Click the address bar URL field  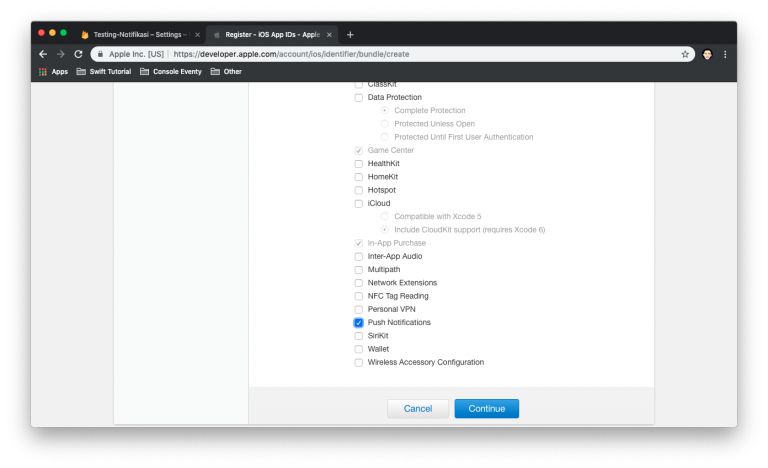400,54
